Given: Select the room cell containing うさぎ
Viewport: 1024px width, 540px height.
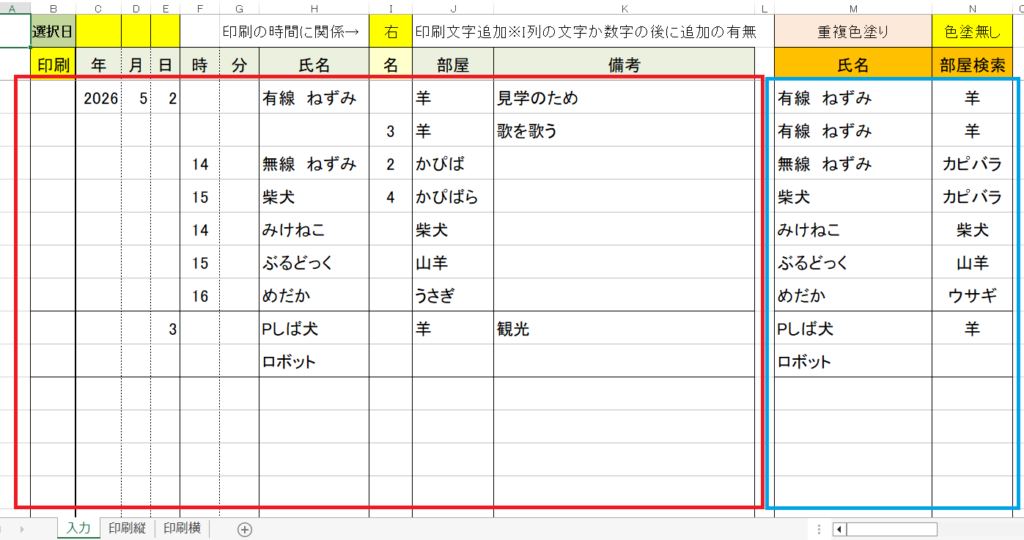Looking at the screenshot, I should coord(452,295).
